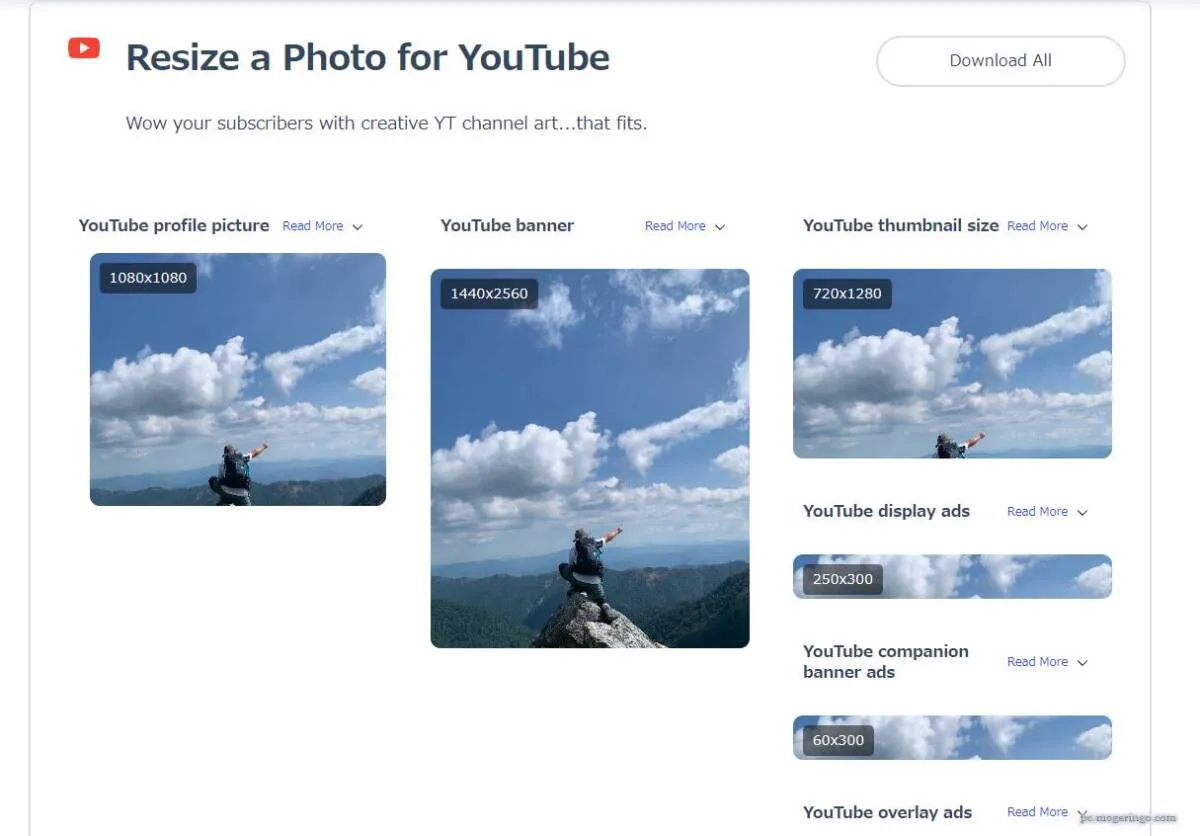Viewport: 1200px width, 836px height.
Task: Select the 250x300 display ads preview
Action: [952, 576]
